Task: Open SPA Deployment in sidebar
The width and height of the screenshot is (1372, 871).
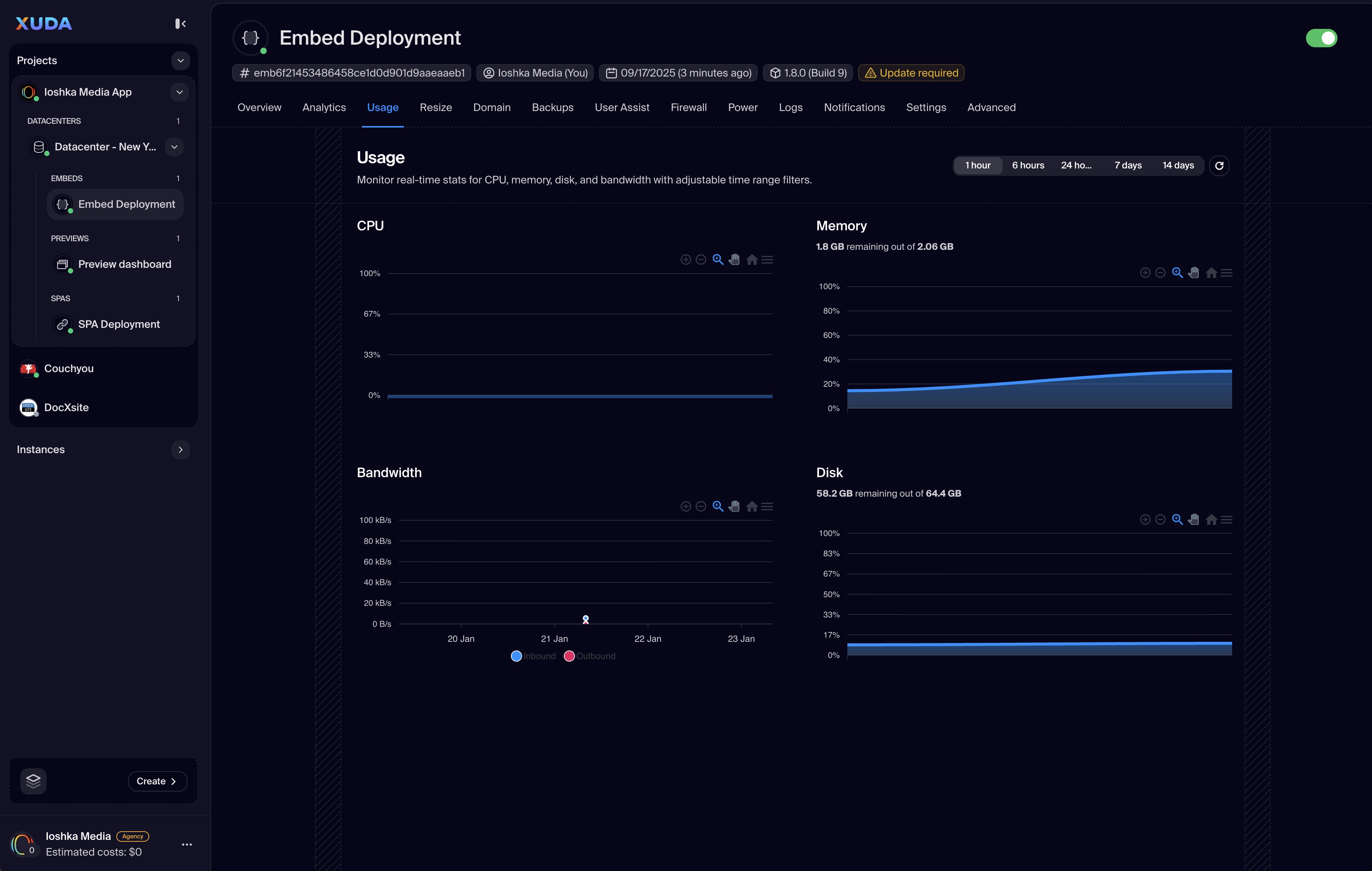Action: tap(115, 324)
